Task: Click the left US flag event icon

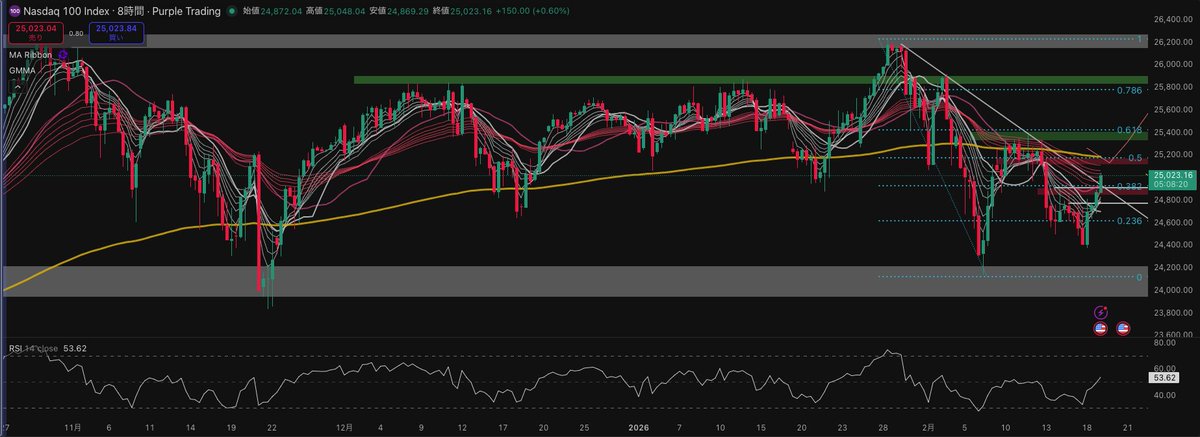Action: tap(1102, 327)
